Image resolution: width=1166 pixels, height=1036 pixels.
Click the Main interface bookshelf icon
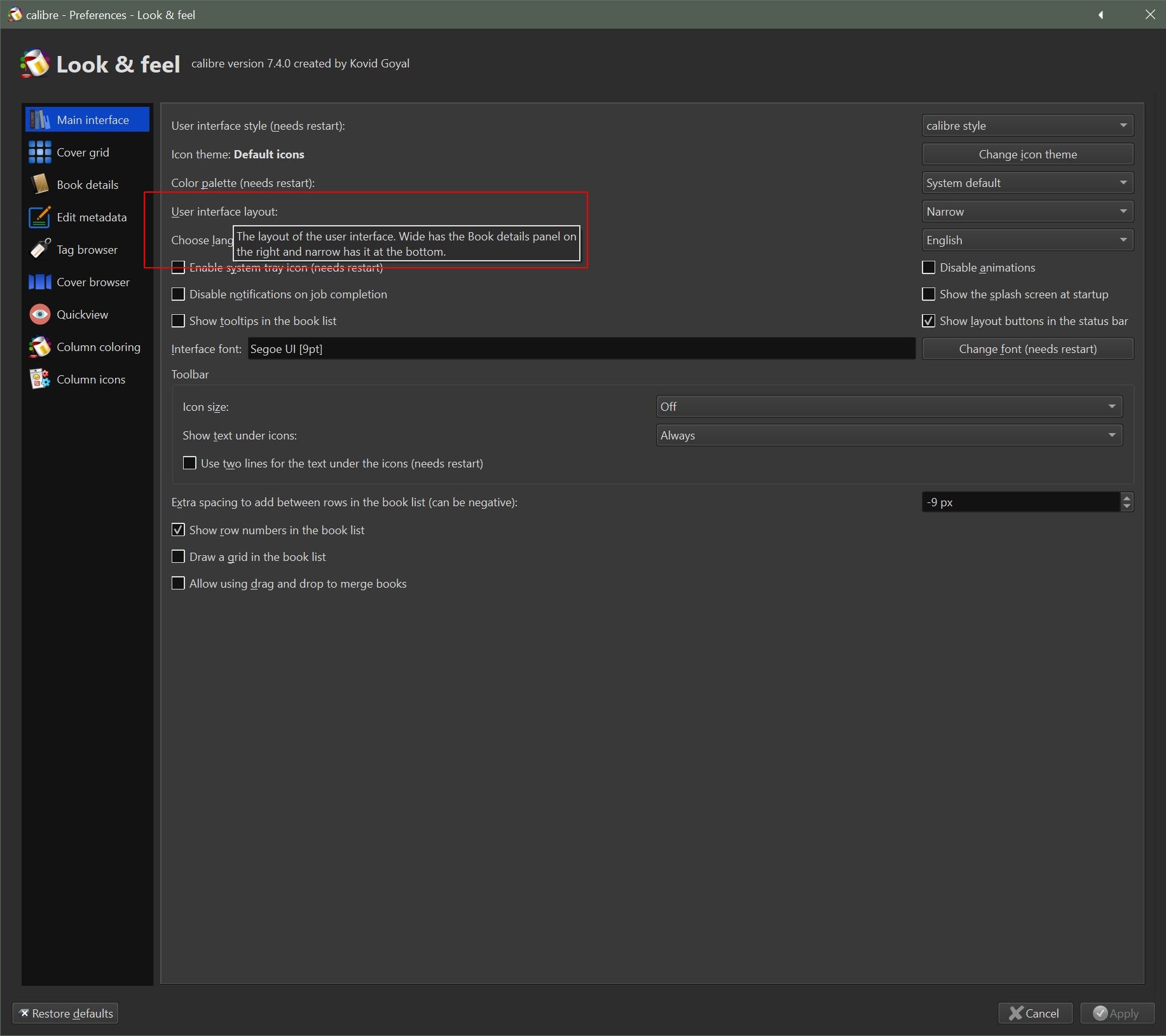[40, 120]
